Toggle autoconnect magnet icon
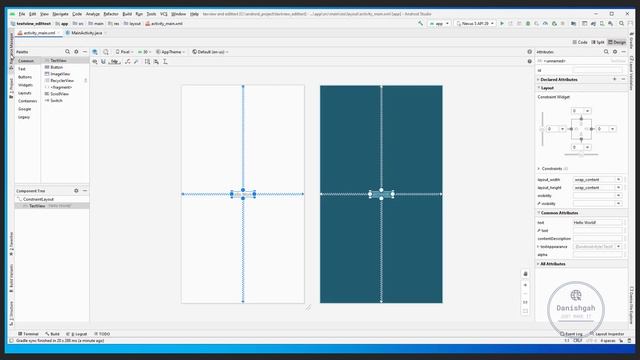The width and height of the screenshot is (640, 360). coord(103,62)
